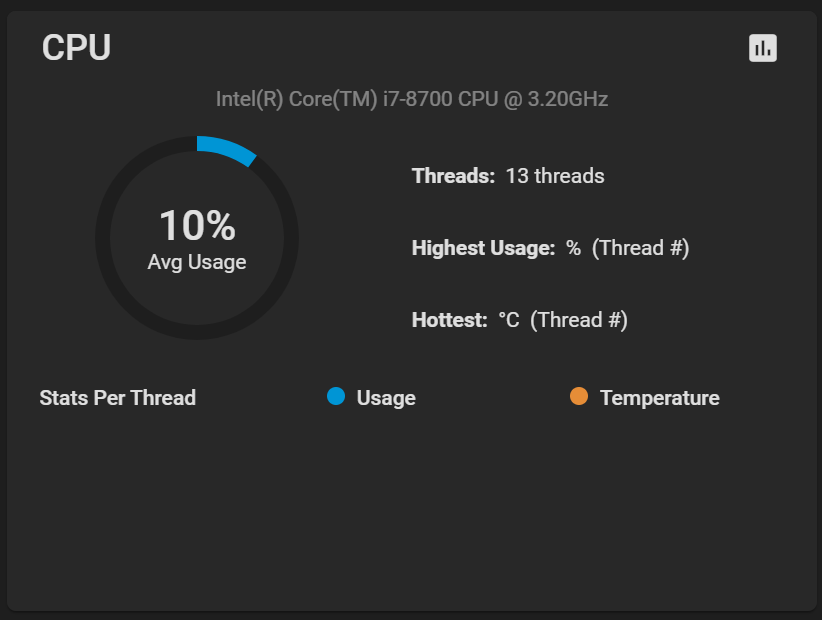Toggle the Usage legend label
Viewport: 822px width, 620px height.
[386, 398]
